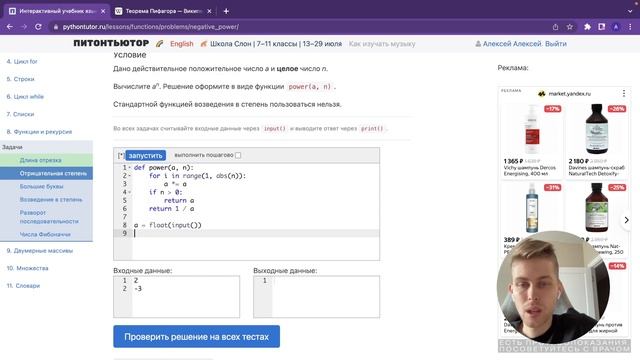The height and width of the screenshot is (360, 640).
Task: Select the Числа Фибоначчи problem
Action: click(46, 234)
